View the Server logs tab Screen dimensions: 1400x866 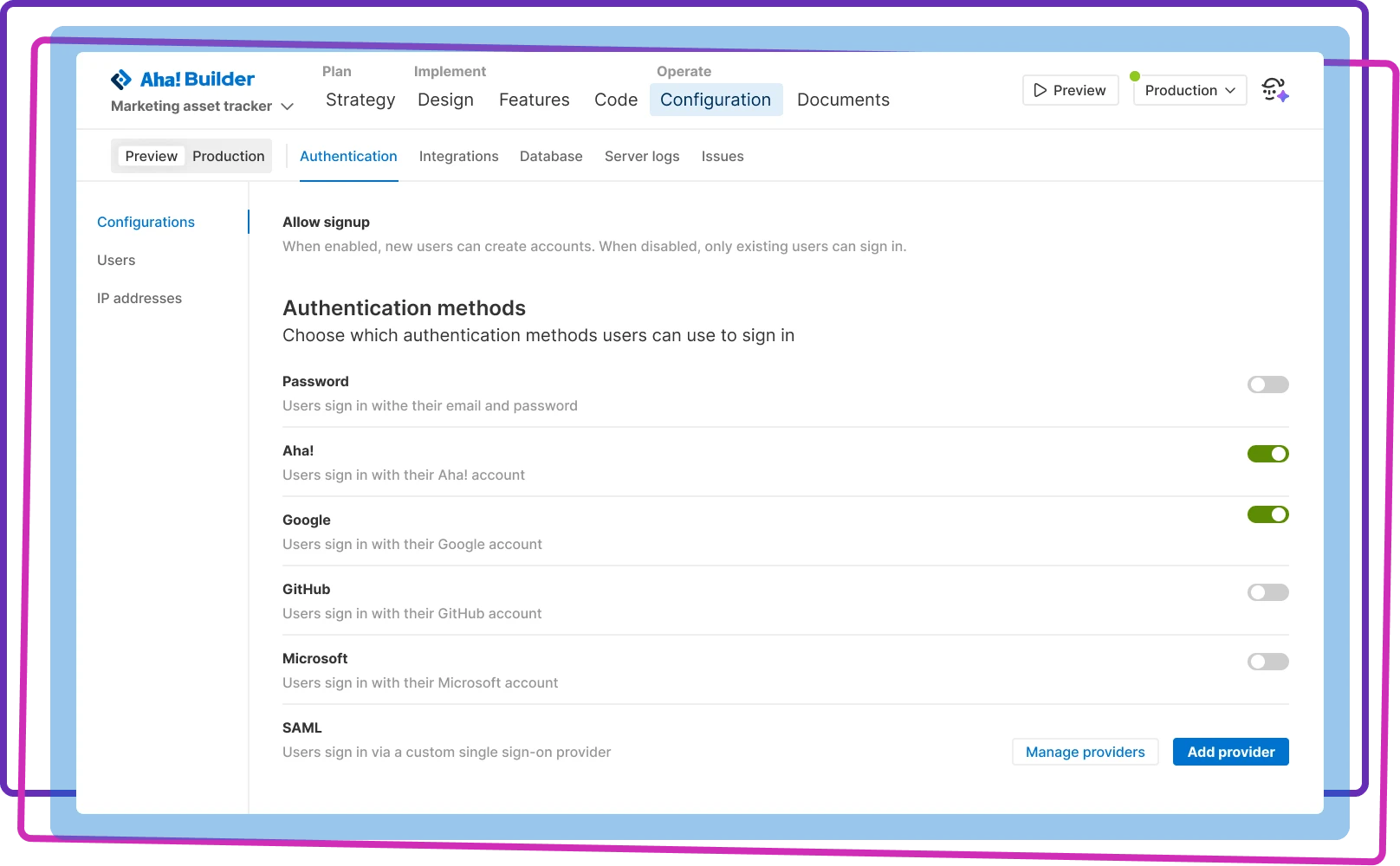click(641, 156)
